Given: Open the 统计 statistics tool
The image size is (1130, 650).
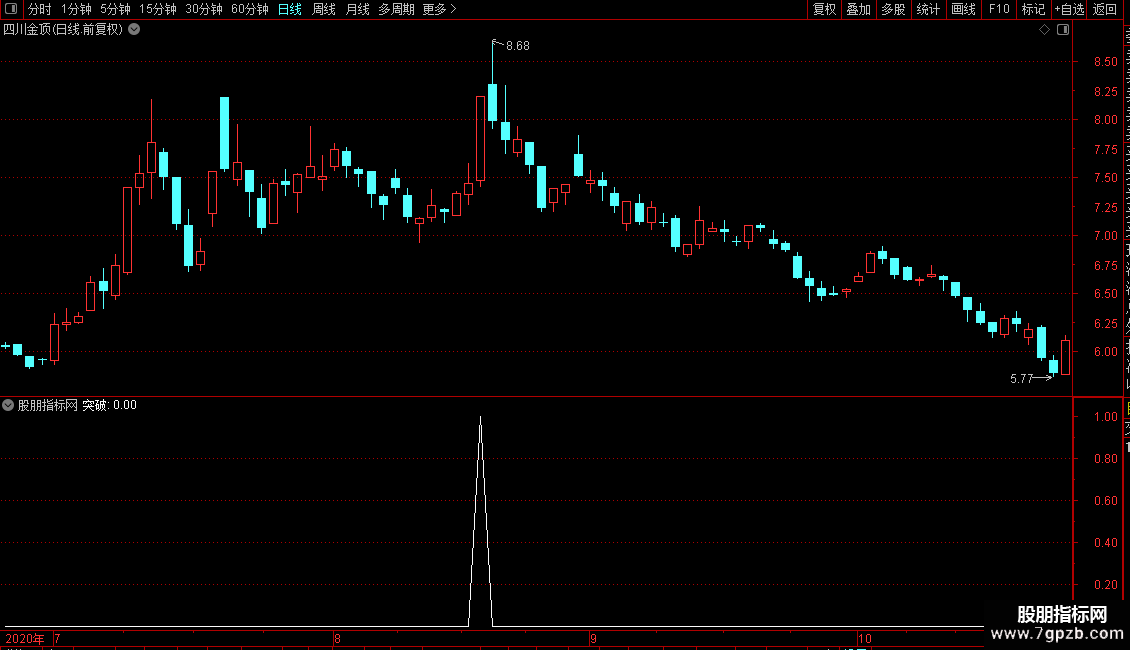Looking at the screenshot, I should (927, 9).
